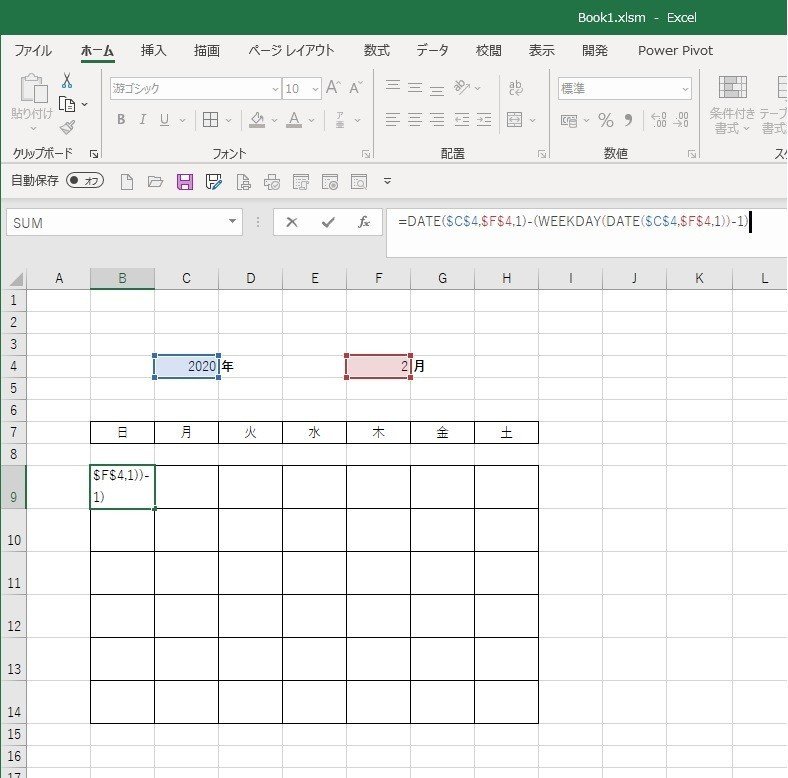
Task: Open Underline style dropdown arrow
Action: [x=182, y=120]
